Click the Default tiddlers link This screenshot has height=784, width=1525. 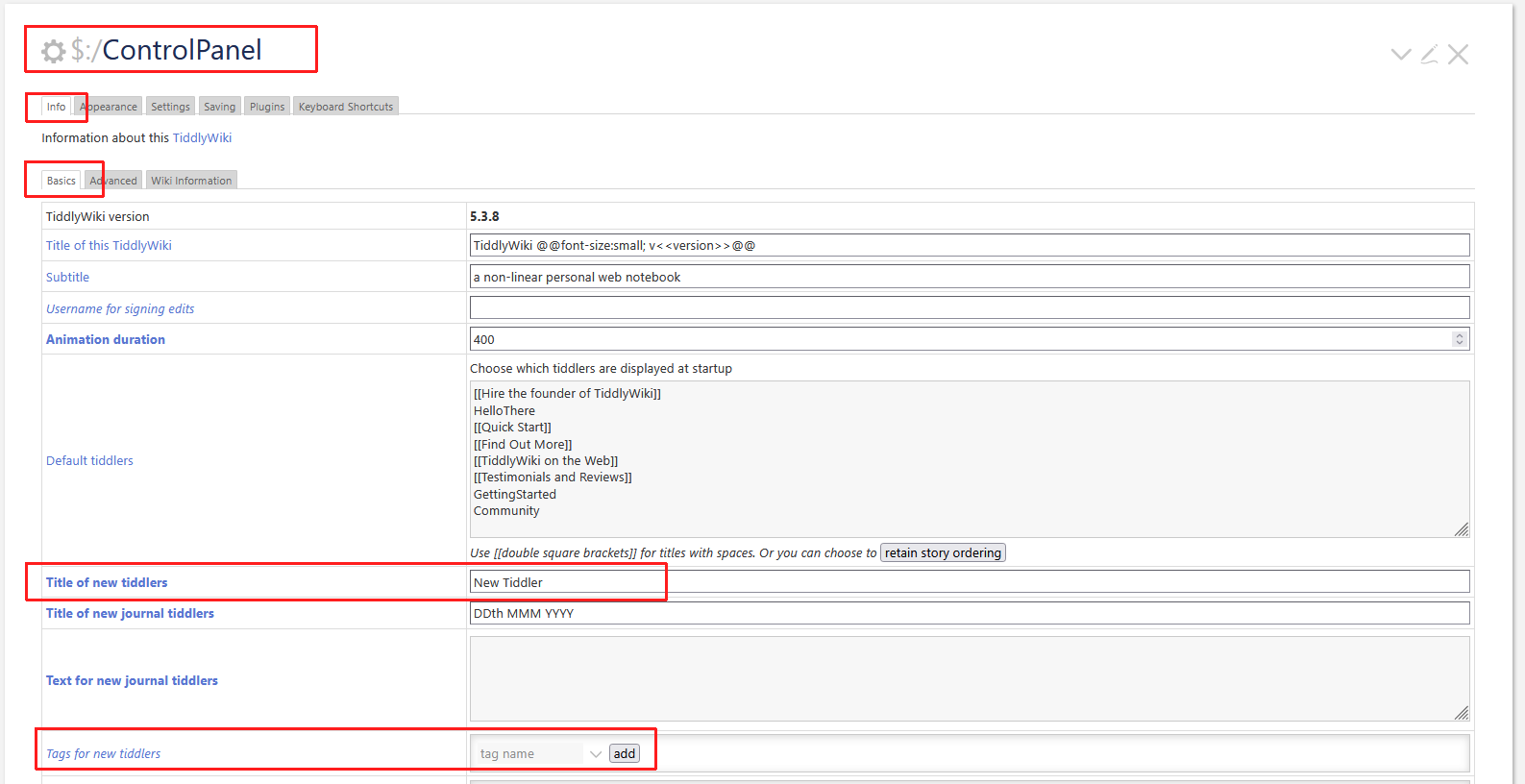pos(89,461)
